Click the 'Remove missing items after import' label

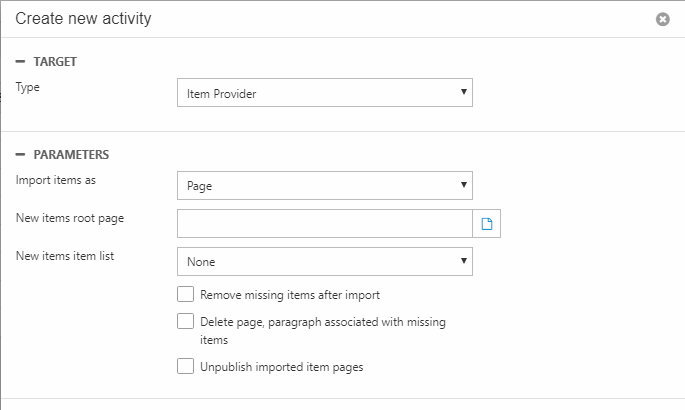(289, 295)
